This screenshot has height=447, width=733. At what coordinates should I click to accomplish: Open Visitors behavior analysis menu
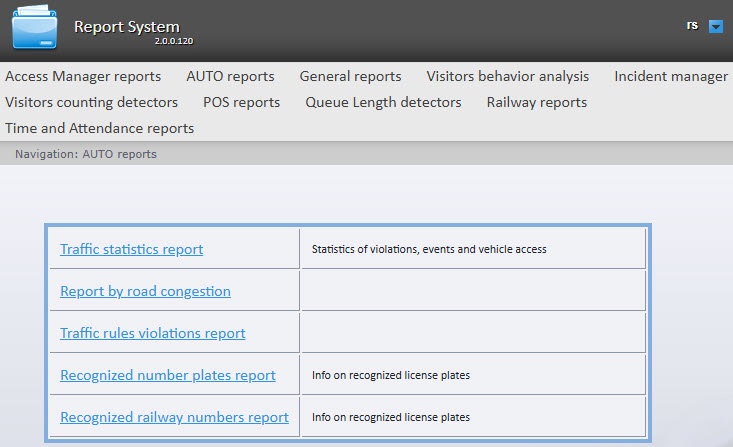tap(508, 76)
